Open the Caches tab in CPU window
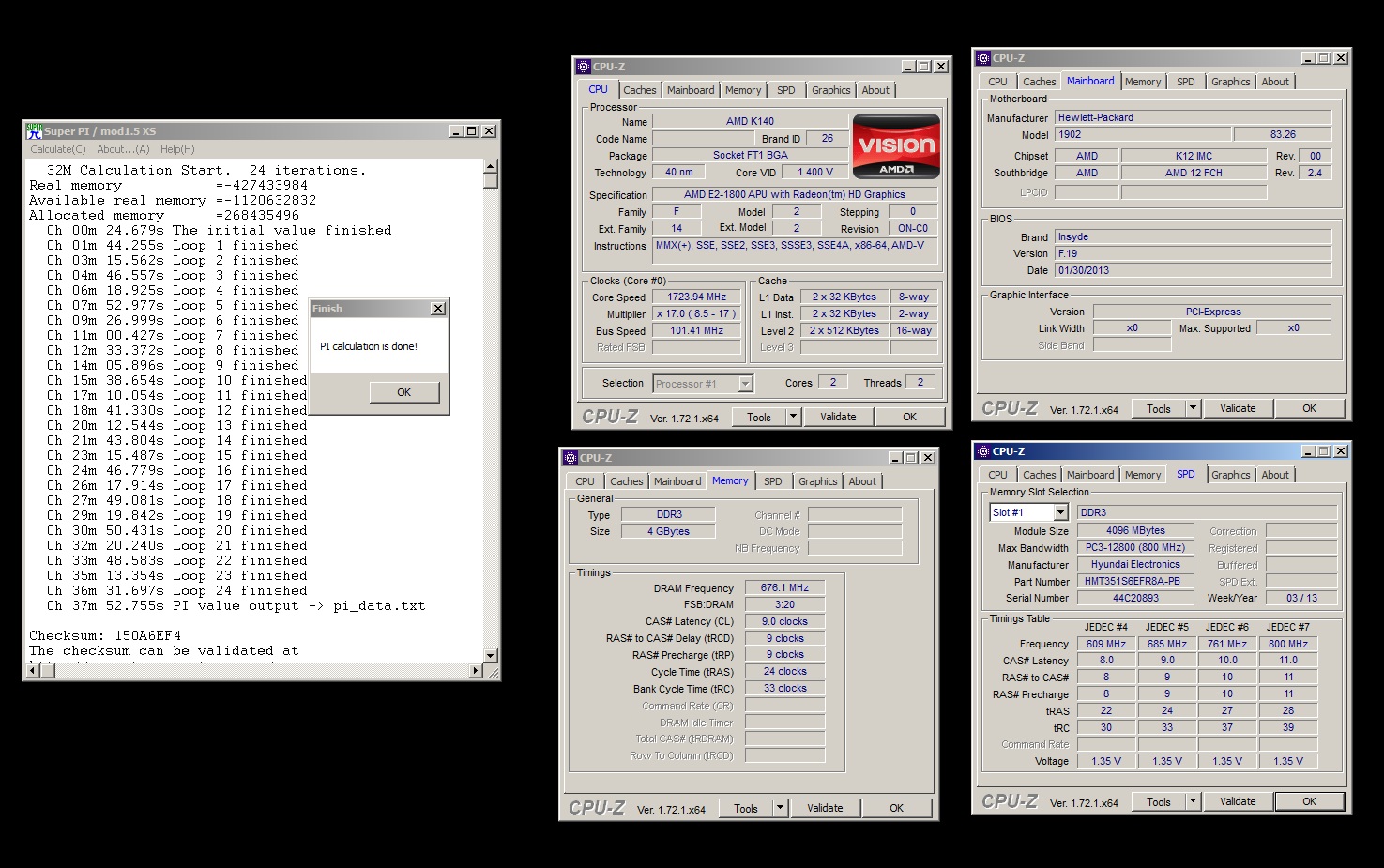The height and width of the screenshot is (868, 1384). pyautogui.click(x=640, y=90)
